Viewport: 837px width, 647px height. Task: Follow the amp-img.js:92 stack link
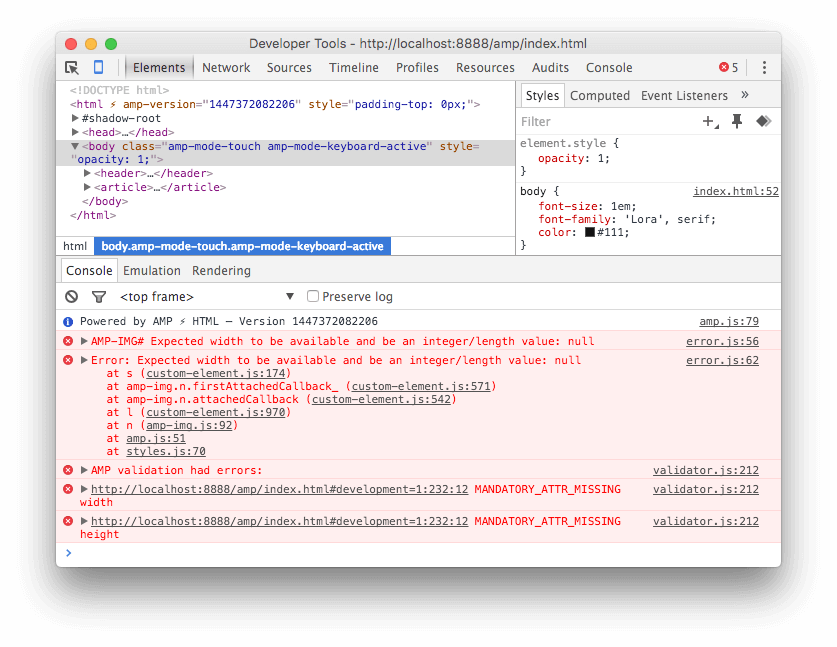(189, 425)
